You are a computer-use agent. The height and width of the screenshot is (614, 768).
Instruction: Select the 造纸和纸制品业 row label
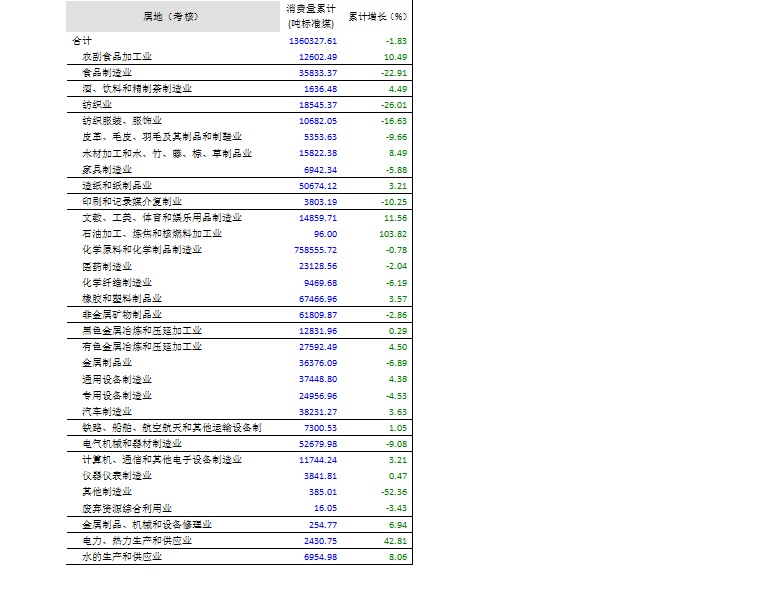117,186
